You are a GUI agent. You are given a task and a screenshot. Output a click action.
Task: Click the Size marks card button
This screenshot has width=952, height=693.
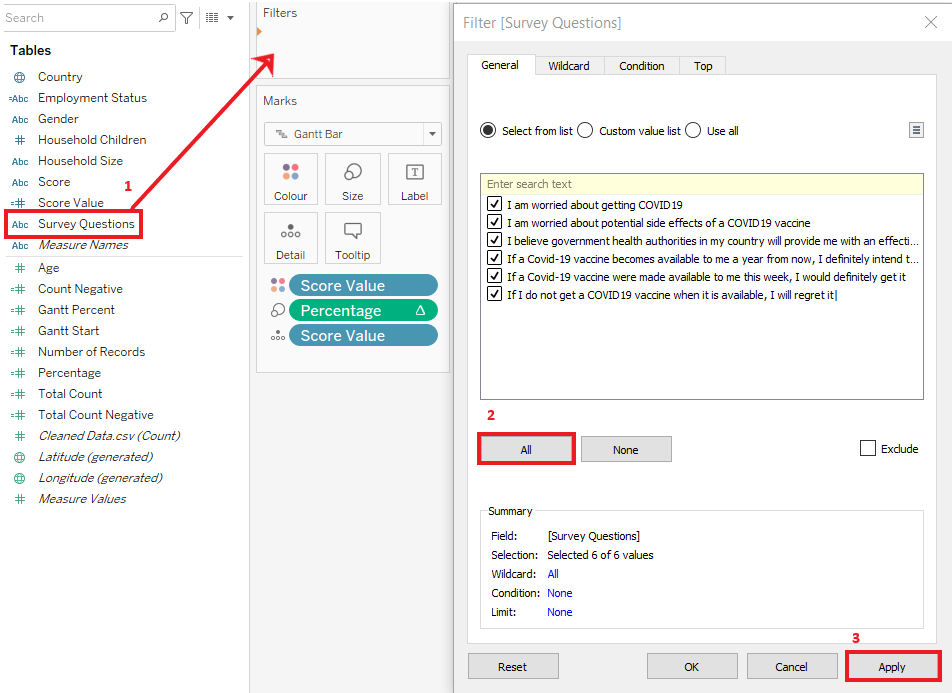click(353, 180)
